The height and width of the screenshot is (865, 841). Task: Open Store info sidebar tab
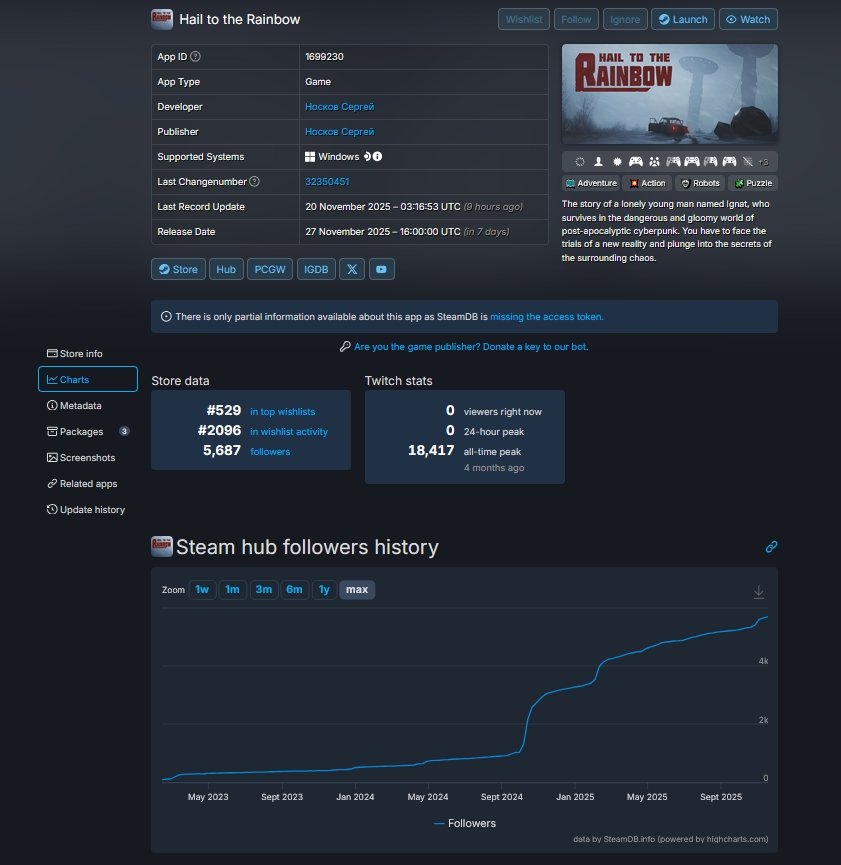[x=88, y=354]
